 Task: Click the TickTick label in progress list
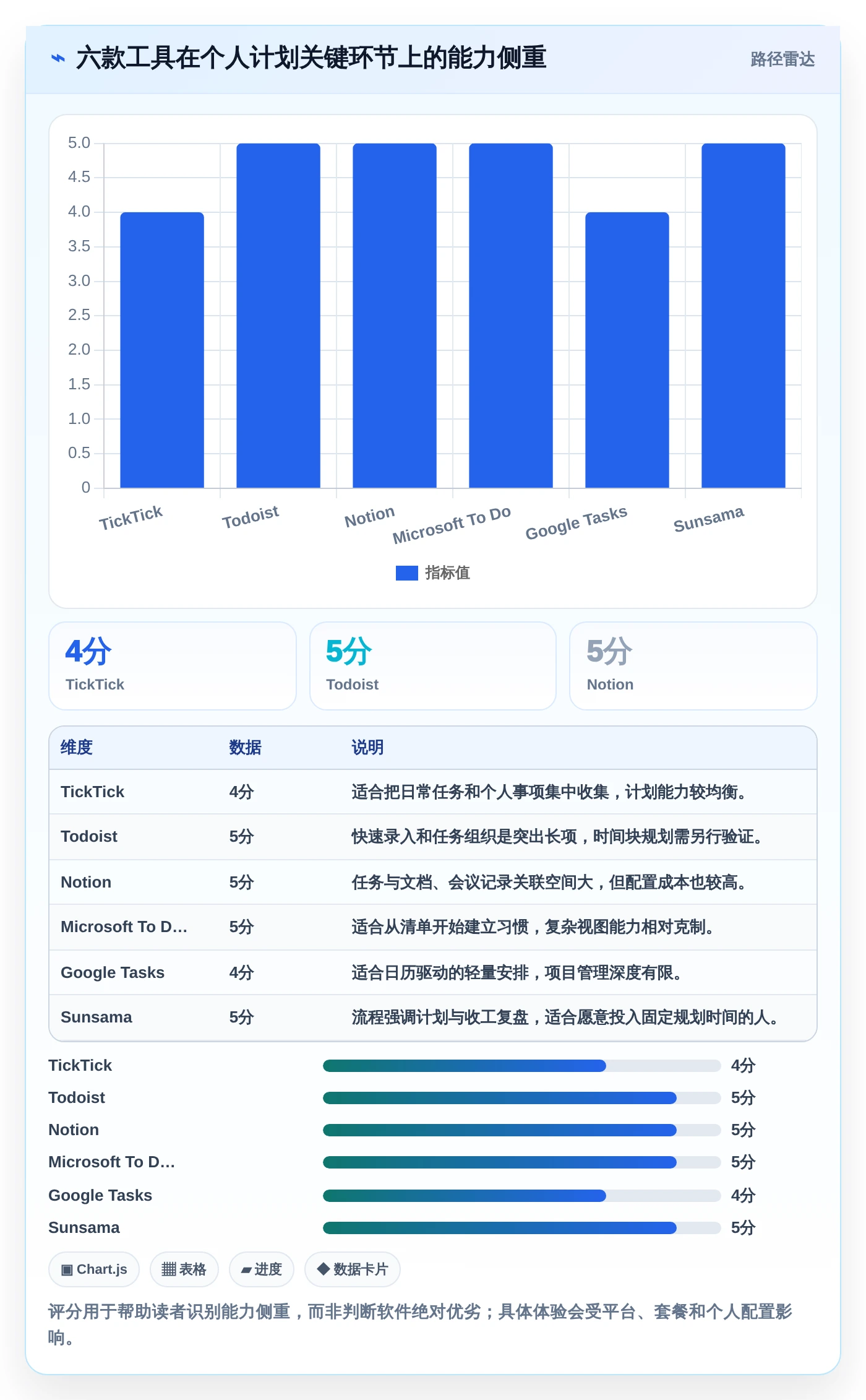80,1066
